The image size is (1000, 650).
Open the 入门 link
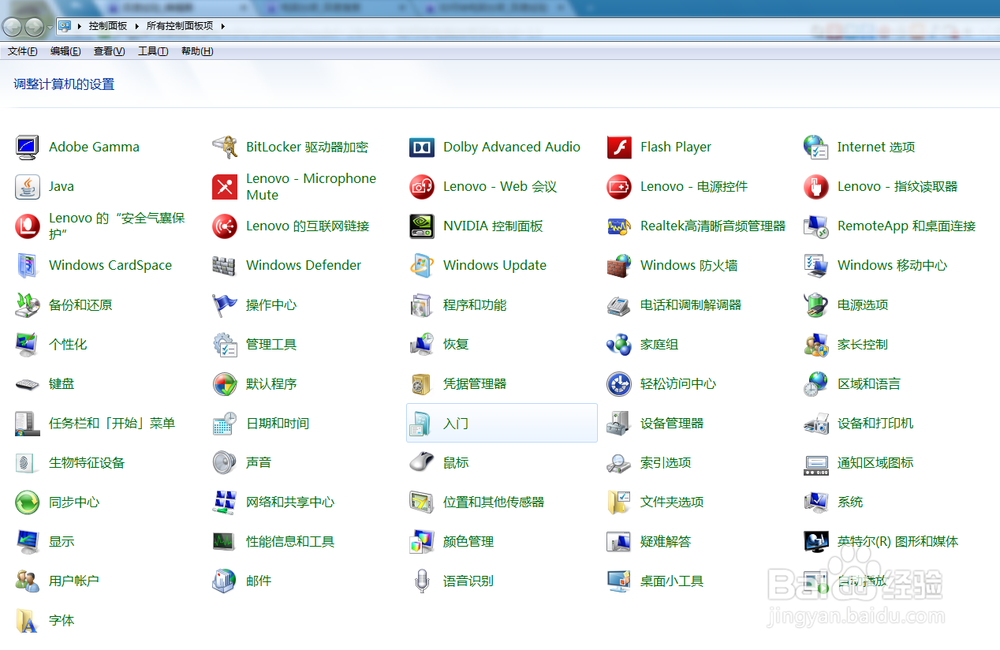pyautogui.click(x=455, y=424)
